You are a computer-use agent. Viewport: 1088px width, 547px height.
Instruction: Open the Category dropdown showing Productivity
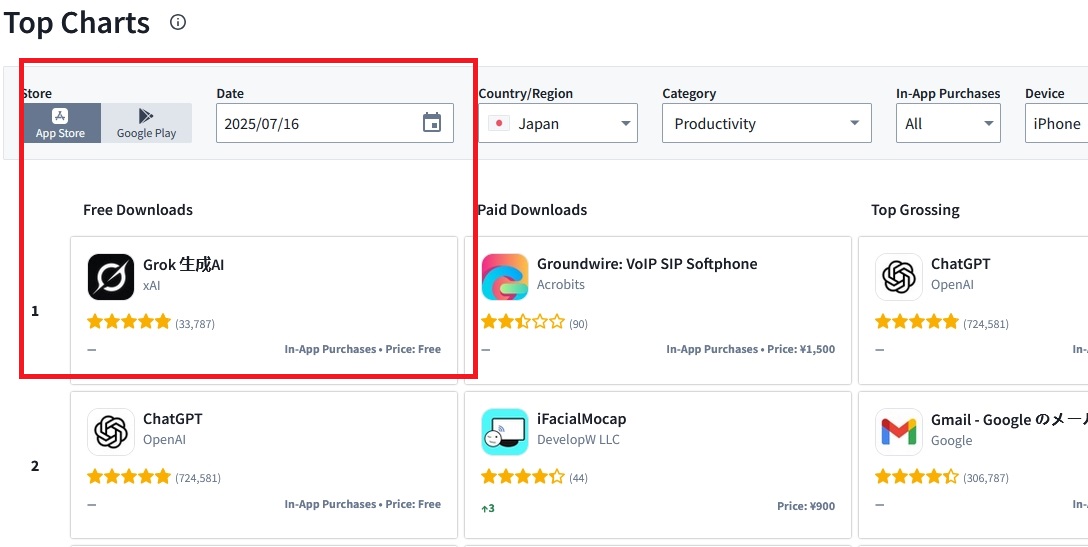pyautogui.click(x=767, y=124)
